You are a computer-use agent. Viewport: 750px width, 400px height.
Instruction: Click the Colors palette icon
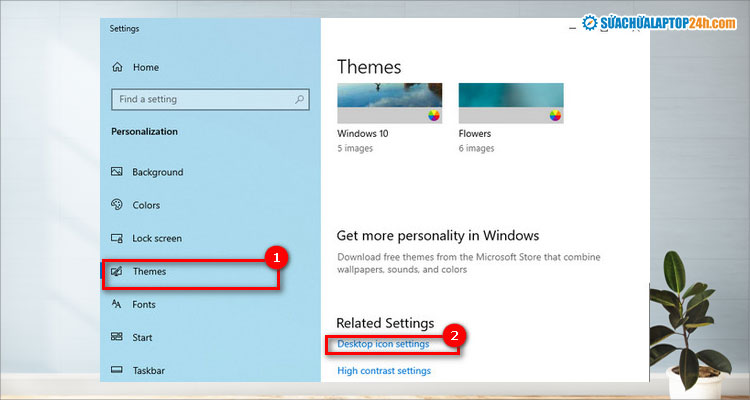[x=117, y=205]
